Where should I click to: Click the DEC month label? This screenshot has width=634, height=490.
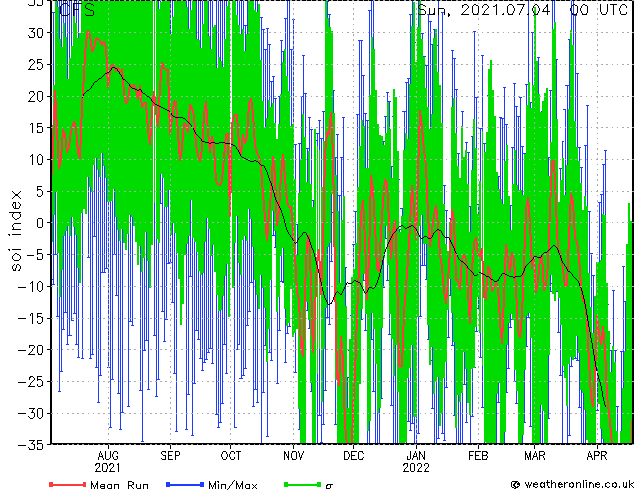354,456
